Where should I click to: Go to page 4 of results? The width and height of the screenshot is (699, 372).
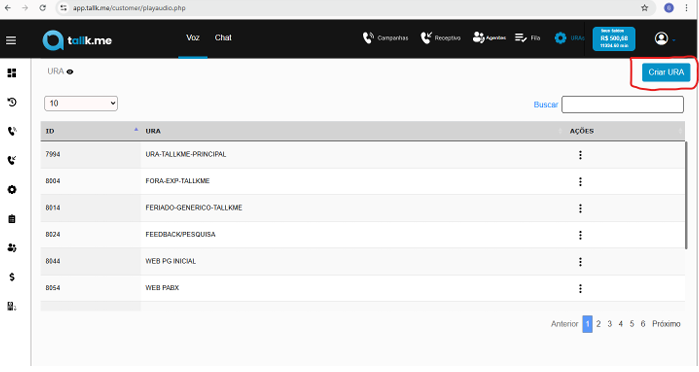[621, 324]
